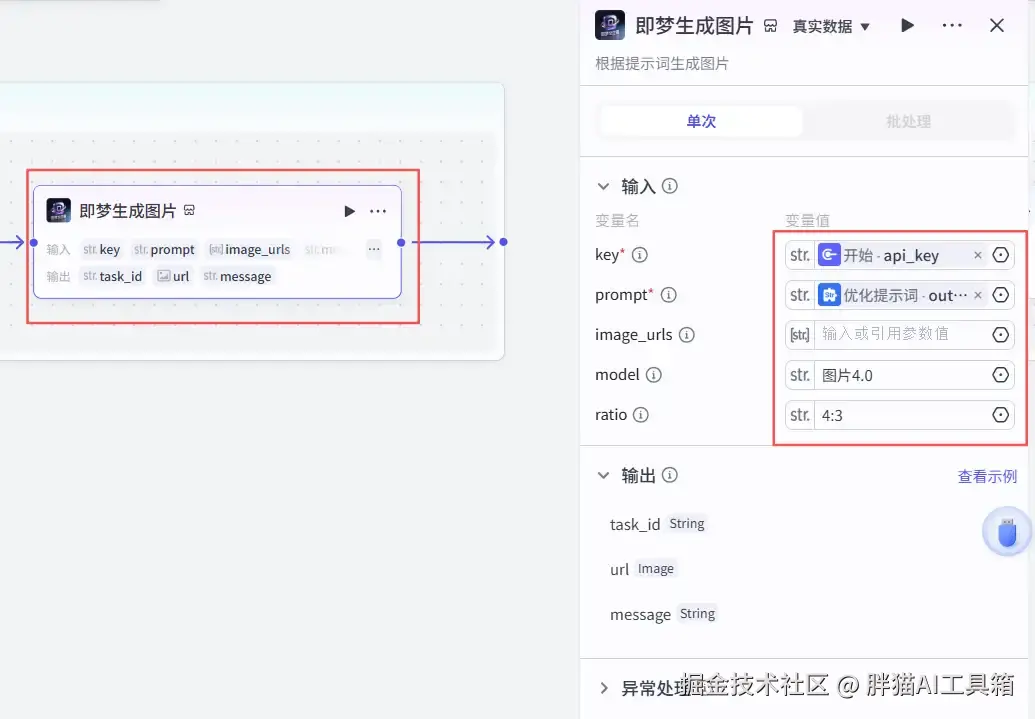
Task: Click the image_urls tag on node card
Action: coord(250,250)
